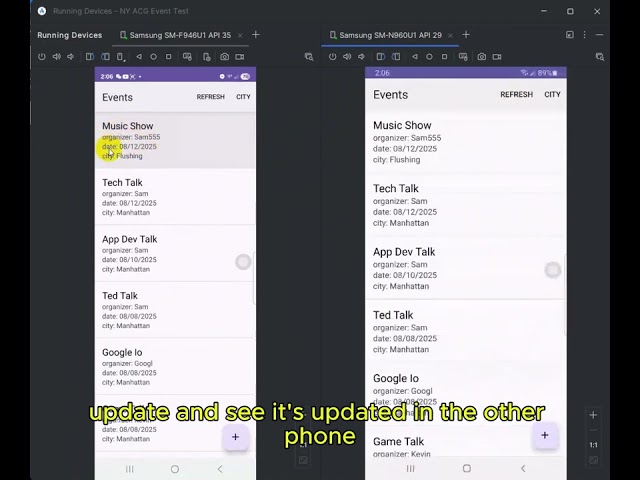The image size is (640, 480).
Task: Tap CITY on the SM-N960U1 phone screen
Action: 552,94
